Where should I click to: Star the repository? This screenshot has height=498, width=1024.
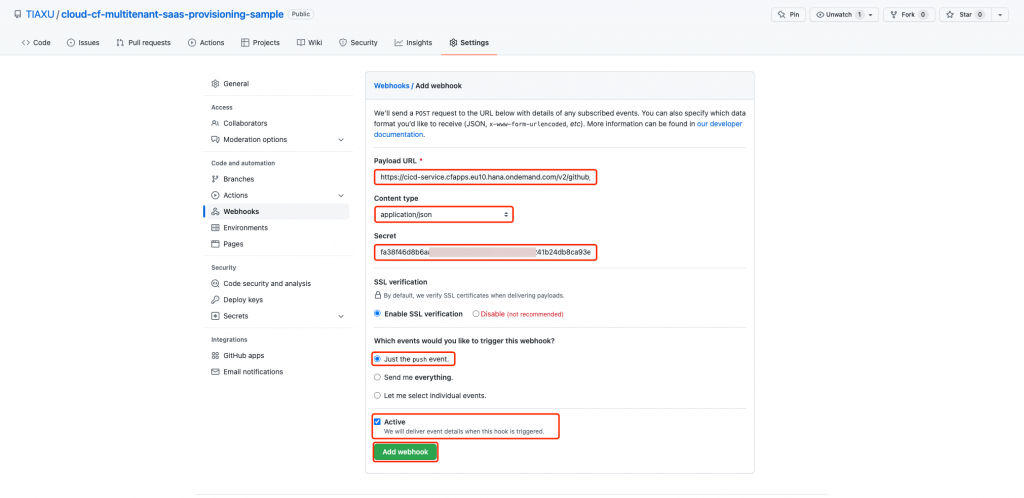965,14
